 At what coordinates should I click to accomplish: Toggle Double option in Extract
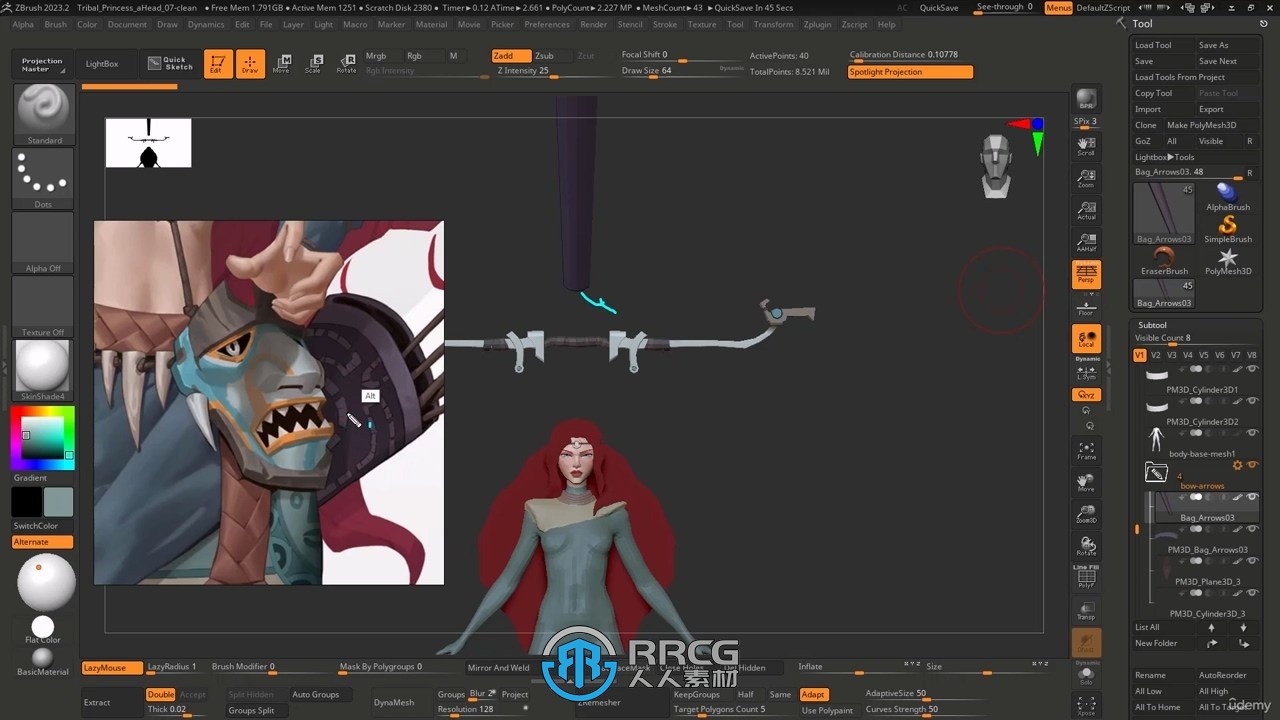(161, 694)
